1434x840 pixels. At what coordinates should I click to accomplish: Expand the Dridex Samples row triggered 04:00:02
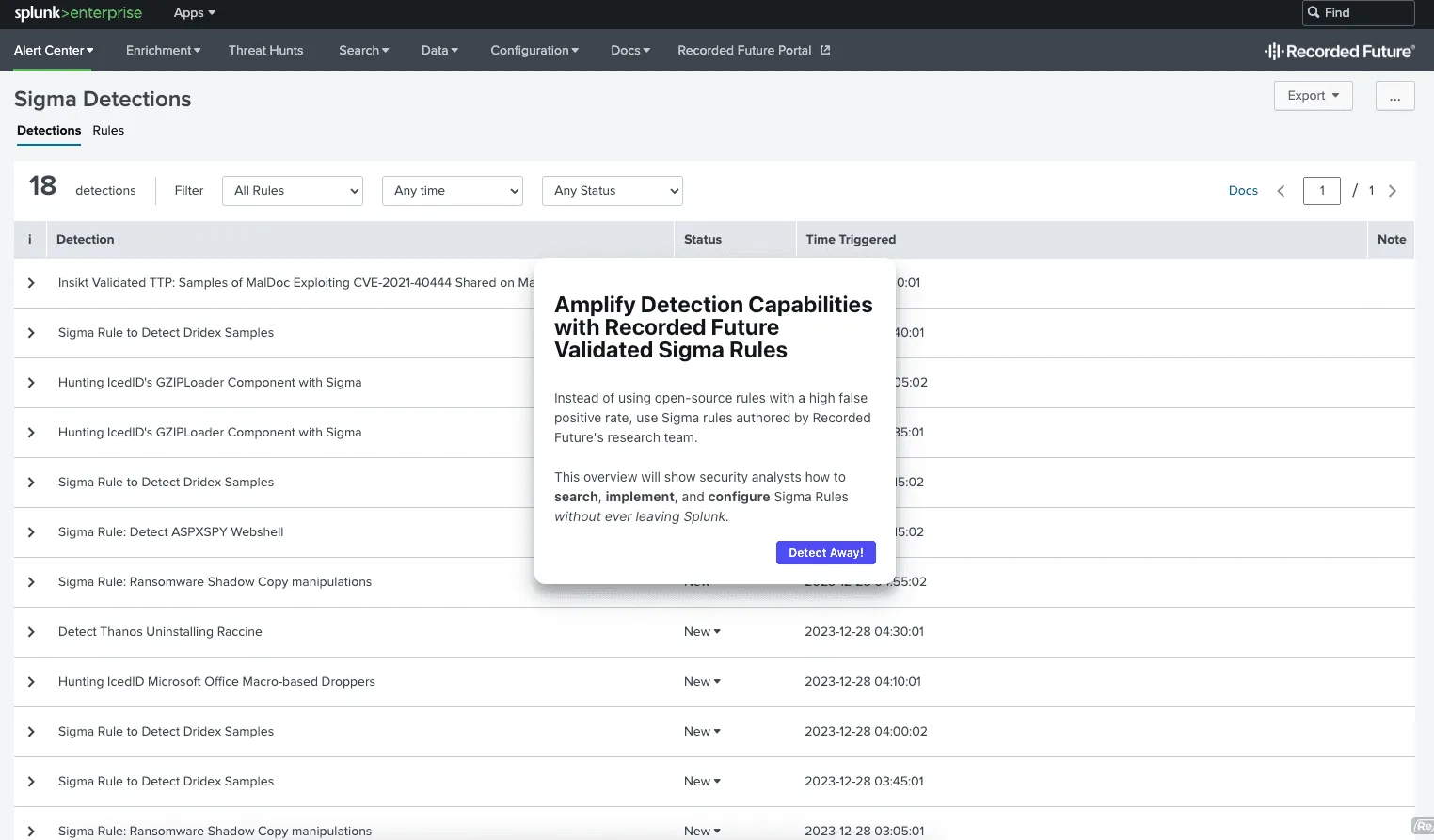coord(31,732)
